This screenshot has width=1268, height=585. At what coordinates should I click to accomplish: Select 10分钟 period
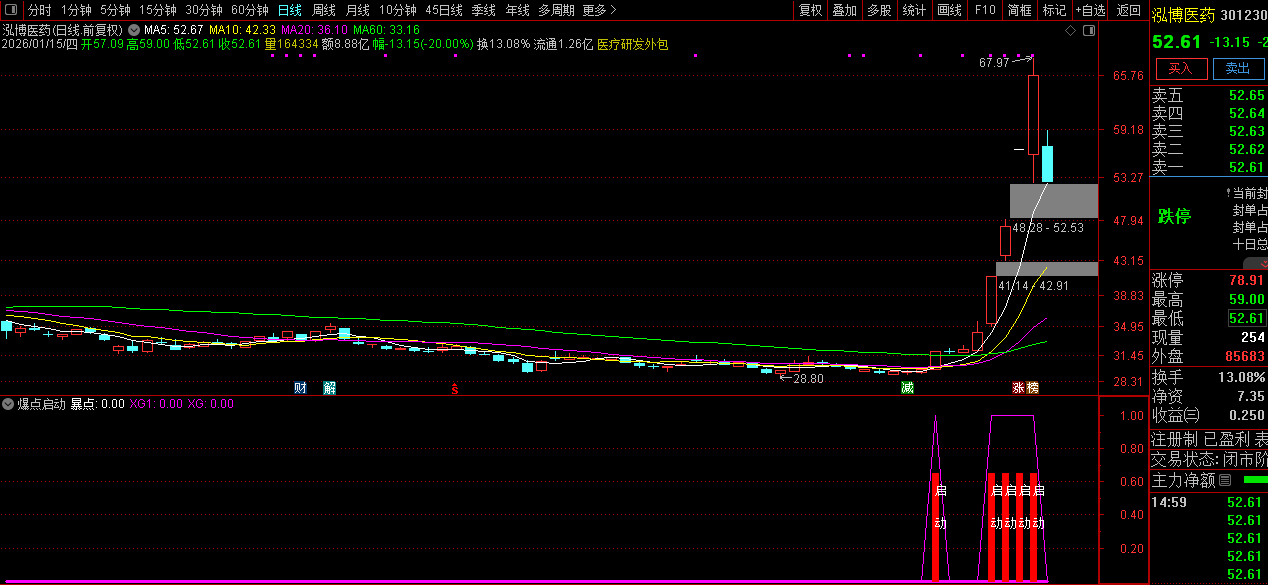tap(397, 10)
